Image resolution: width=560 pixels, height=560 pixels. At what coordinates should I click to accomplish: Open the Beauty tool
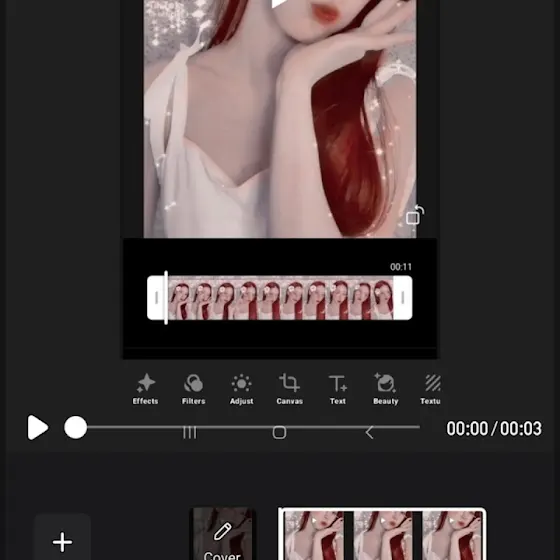coord(385,389)
